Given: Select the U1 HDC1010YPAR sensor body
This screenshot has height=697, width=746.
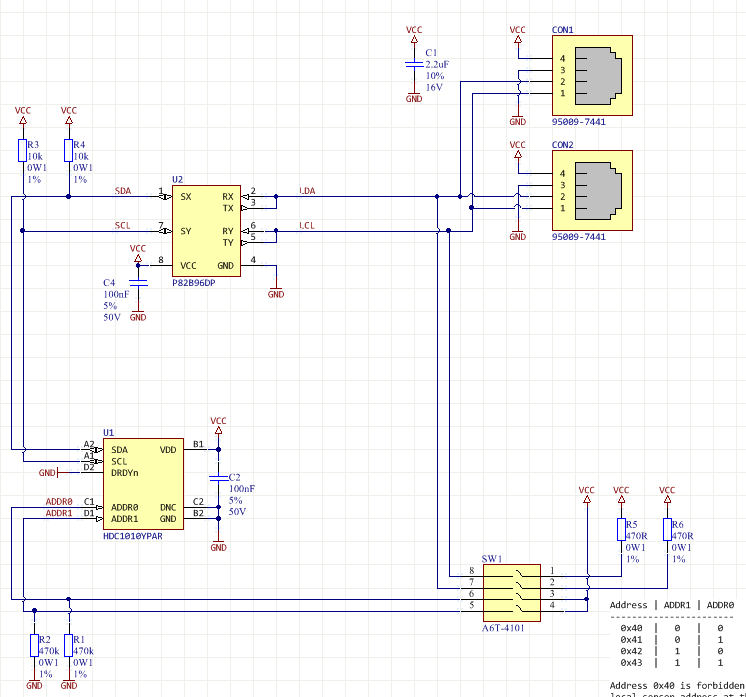Looking at the screenshot, I should 143,484.
